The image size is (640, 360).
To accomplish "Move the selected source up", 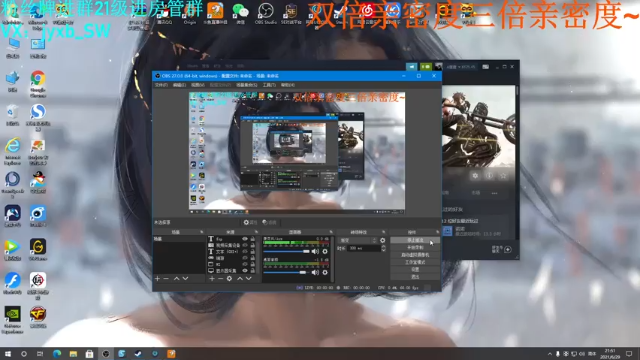I will pyautogui.click(x=240, y=278).
